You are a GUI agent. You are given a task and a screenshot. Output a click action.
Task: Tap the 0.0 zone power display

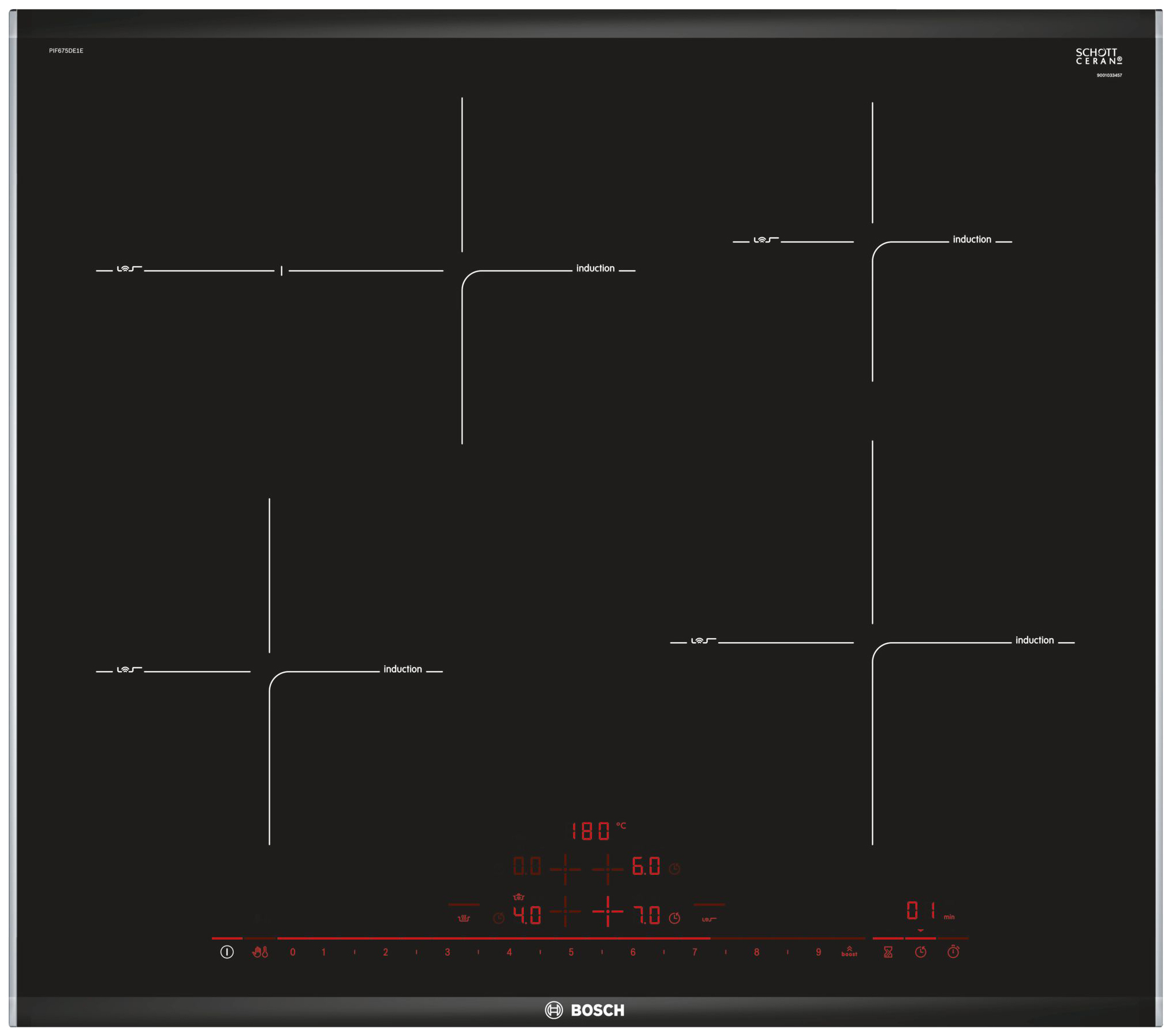tap(527, 866)
